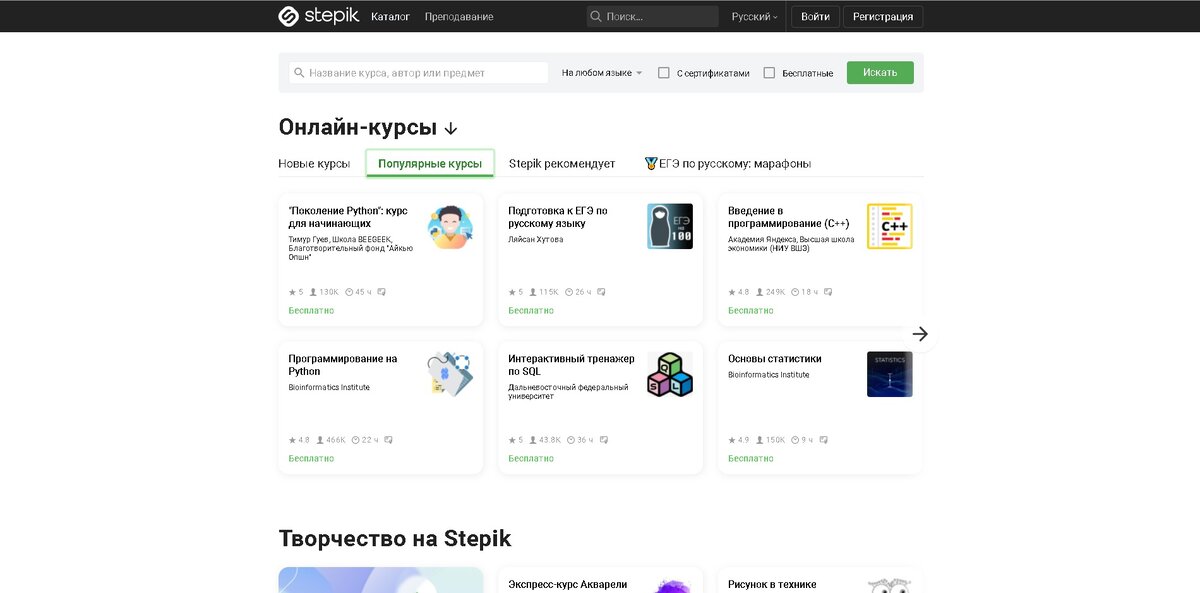This screenshot has width=1200, height=593.
Task: Click 'Лайсан Хутова' author name
Action: click(536, 240)
